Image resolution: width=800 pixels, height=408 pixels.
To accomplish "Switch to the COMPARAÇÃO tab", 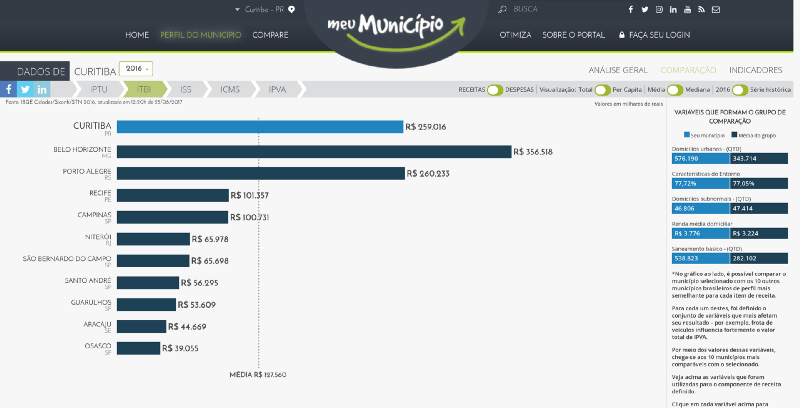I will (x=688, y=70).
